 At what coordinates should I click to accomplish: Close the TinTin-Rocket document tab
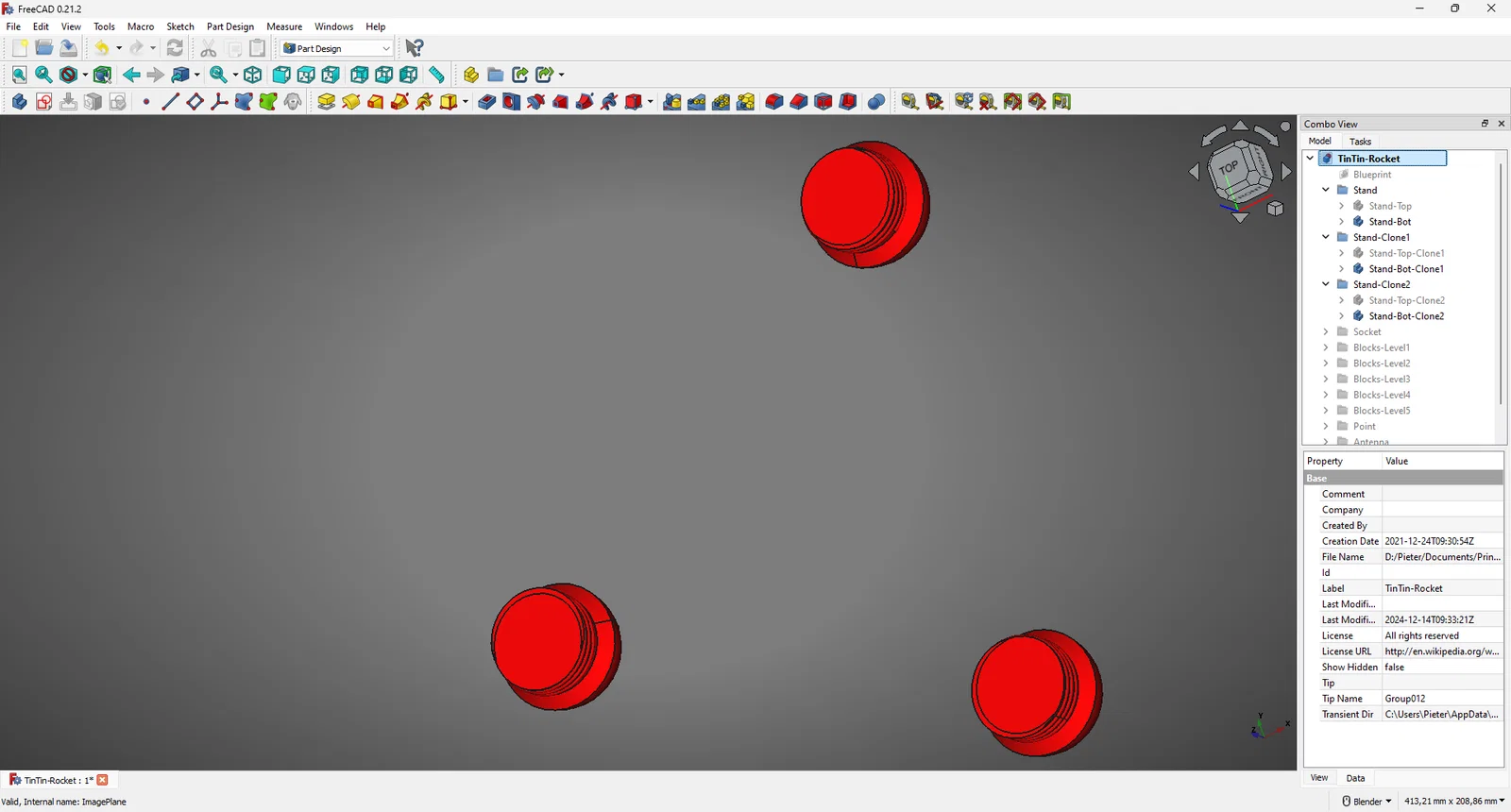click(x=103, y=780)
